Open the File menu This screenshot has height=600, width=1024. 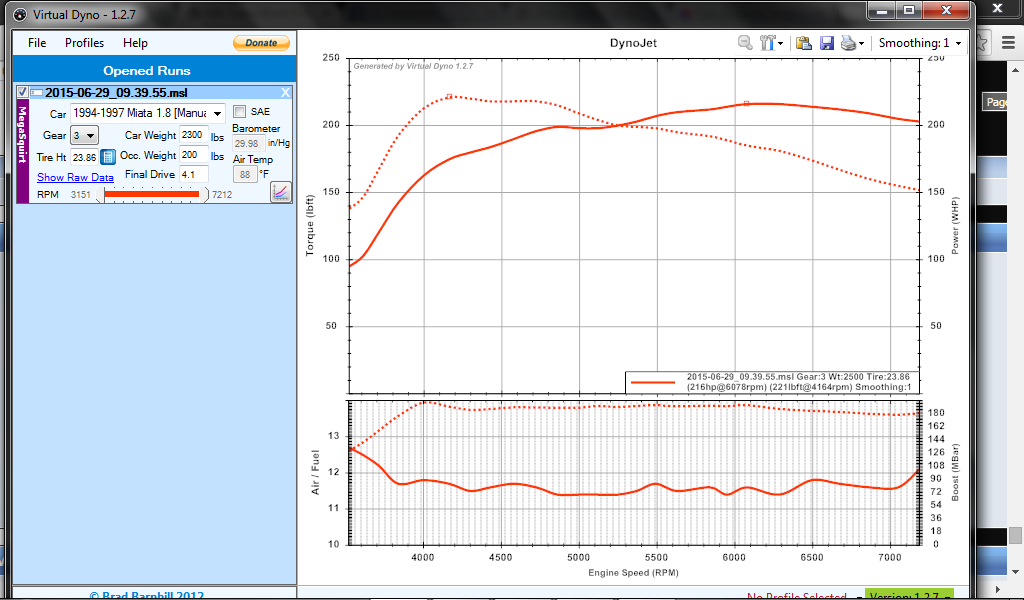click(x=37, y=43)
